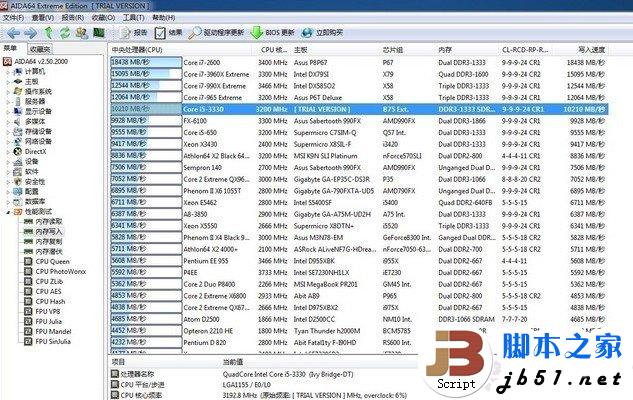Image resolution: width=633 pixels, height=400 pixels.
Task: Open the 报告(R) menu
Action: point(73,18)
